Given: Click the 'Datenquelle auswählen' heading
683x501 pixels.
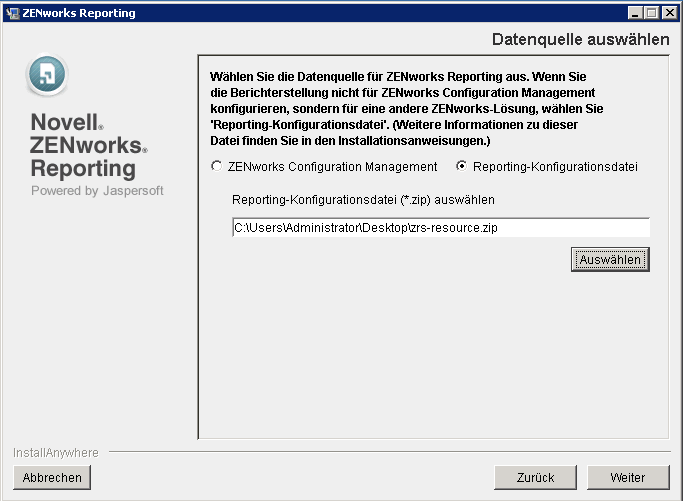Looking at the screenshot, I should tap(581, 39).
